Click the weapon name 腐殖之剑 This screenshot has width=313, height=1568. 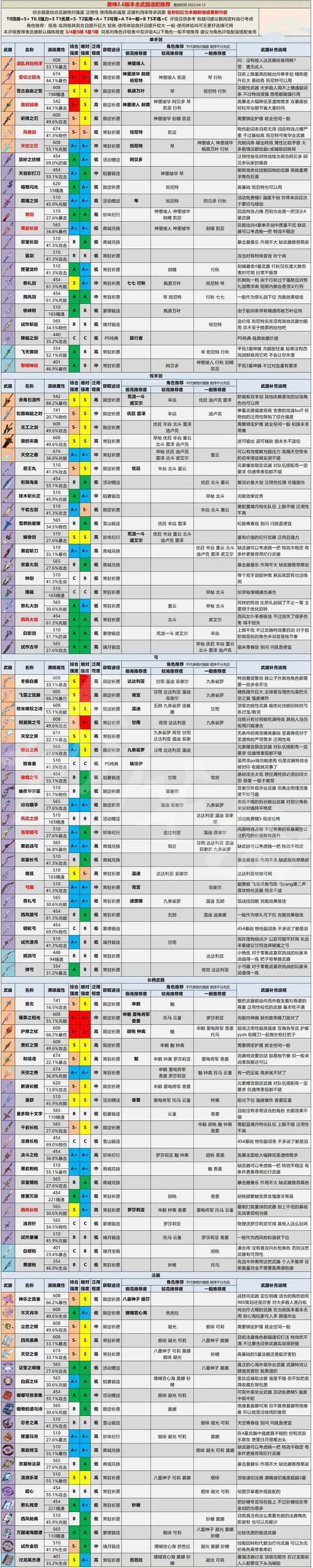tap(30, 200)
